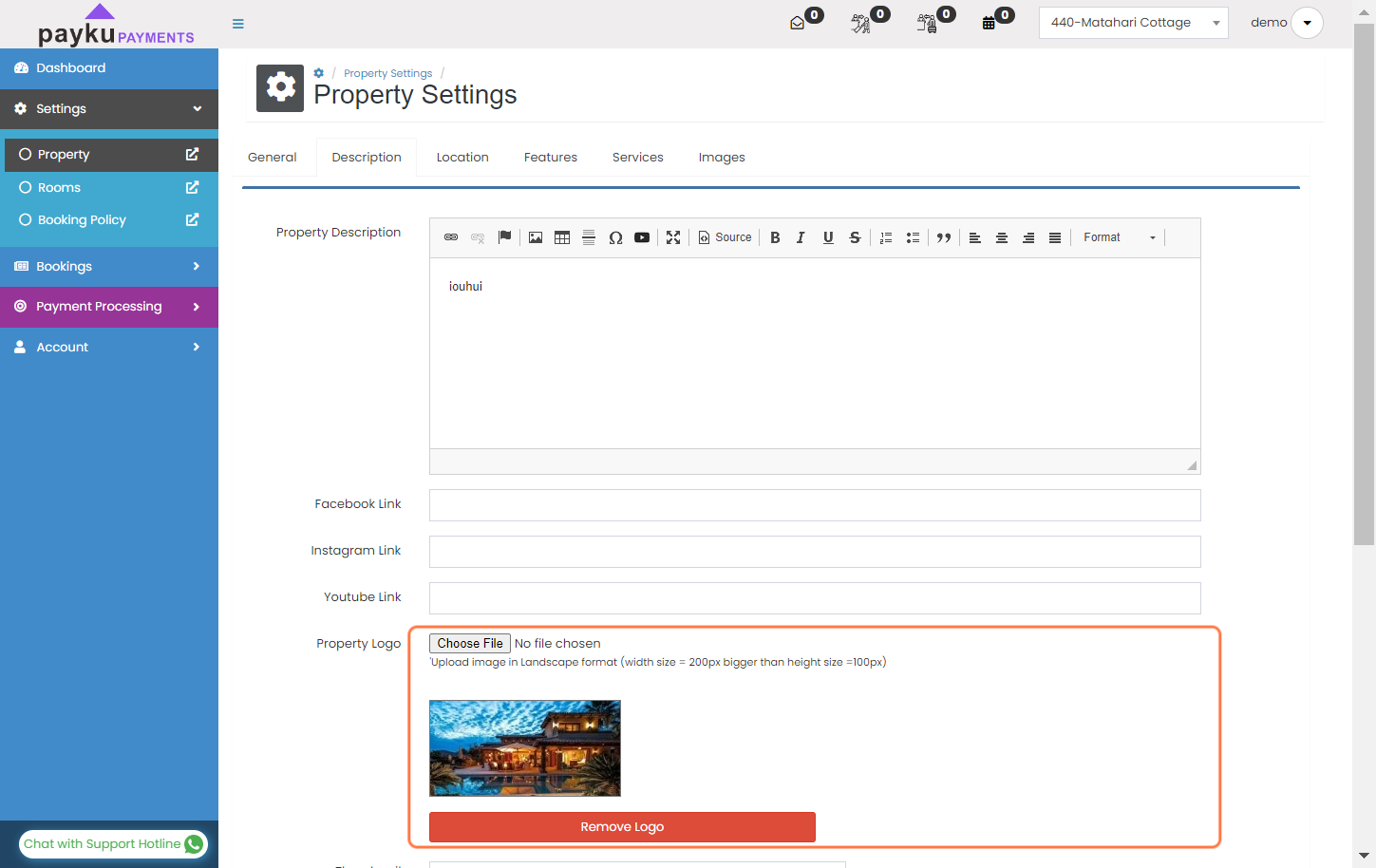
Task: Open the 440-Matahari Cottage property selector
Action: point(1133,23)
